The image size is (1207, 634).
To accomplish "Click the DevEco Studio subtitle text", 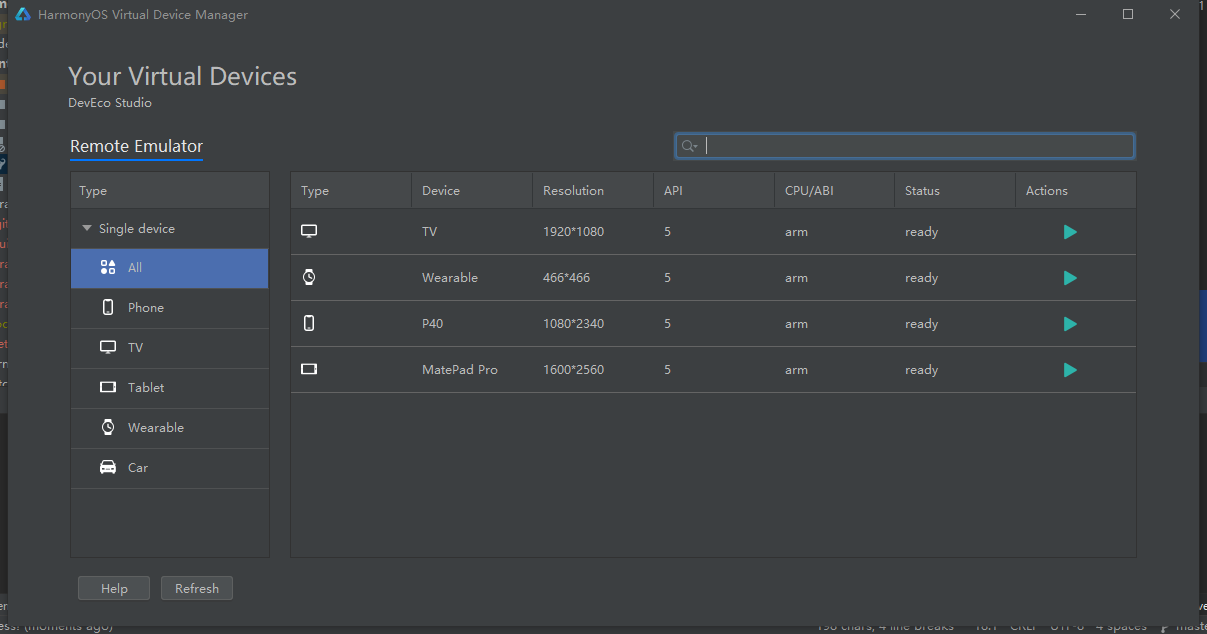I will [x=110, y=103].
